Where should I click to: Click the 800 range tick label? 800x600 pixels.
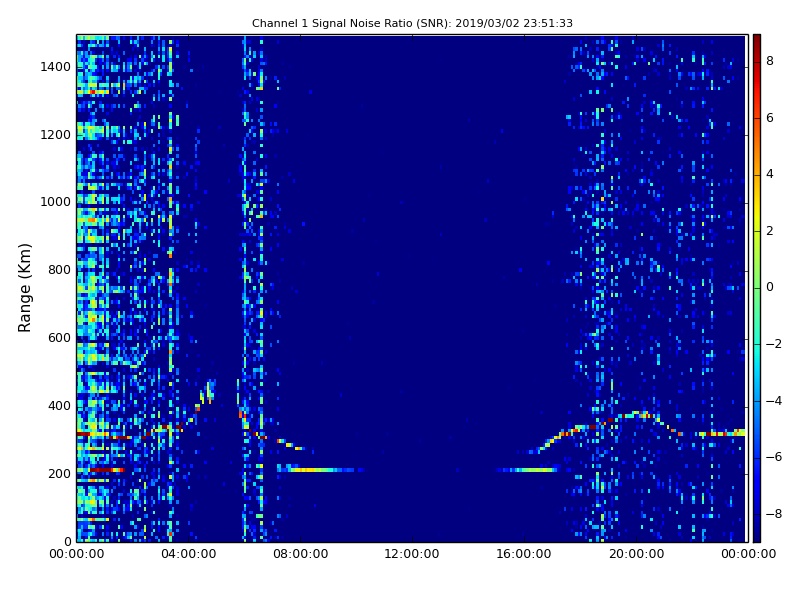[x=59, y=270]
